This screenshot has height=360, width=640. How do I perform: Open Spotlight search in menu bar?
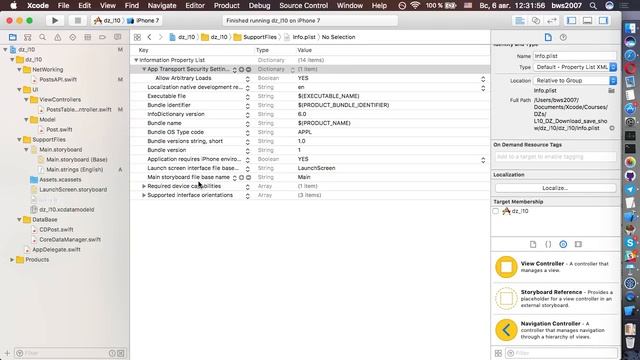593,6
